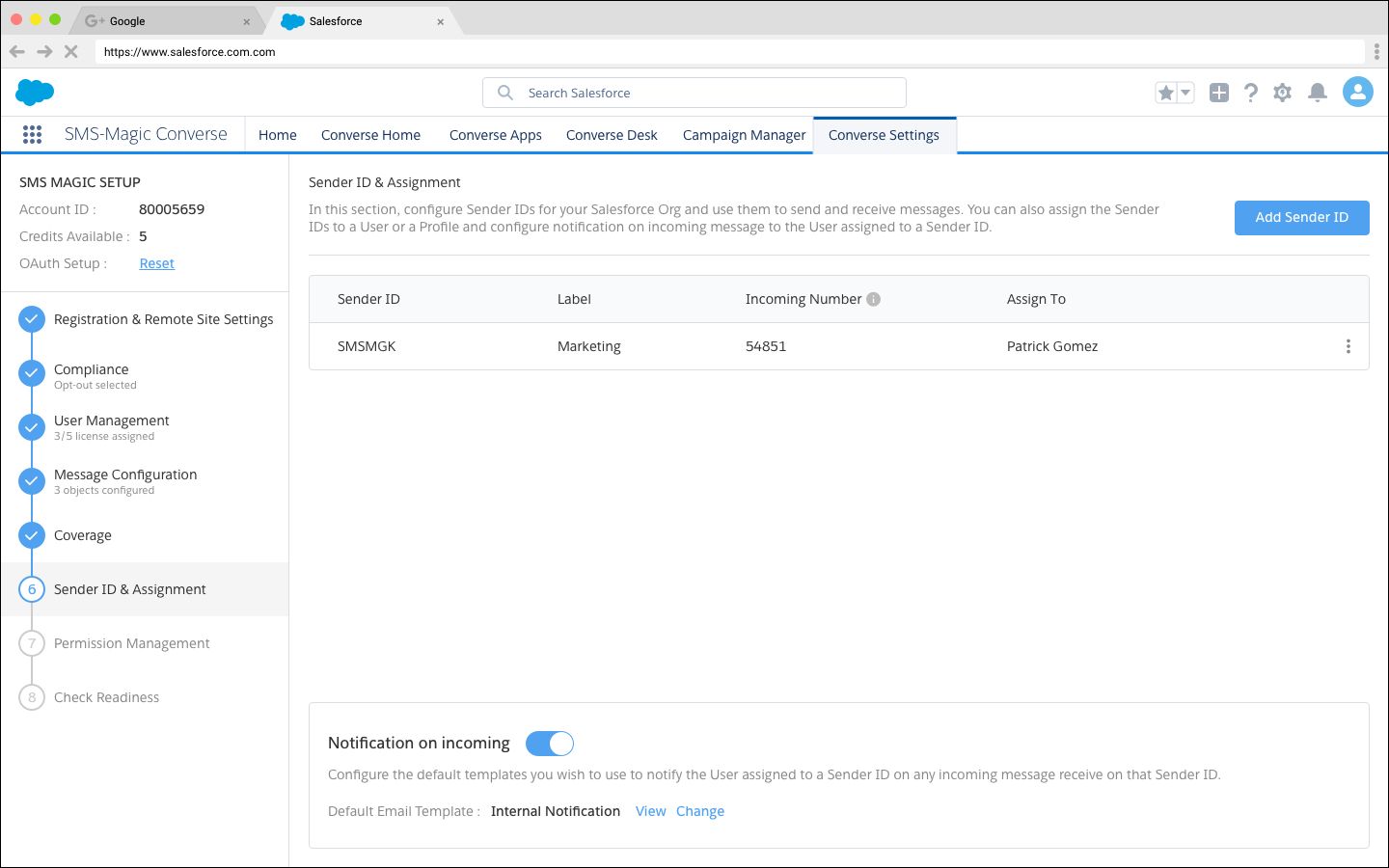Click the Label column header
The height and width of the screenshot is (868, 1389).
(x=574, y=299)
